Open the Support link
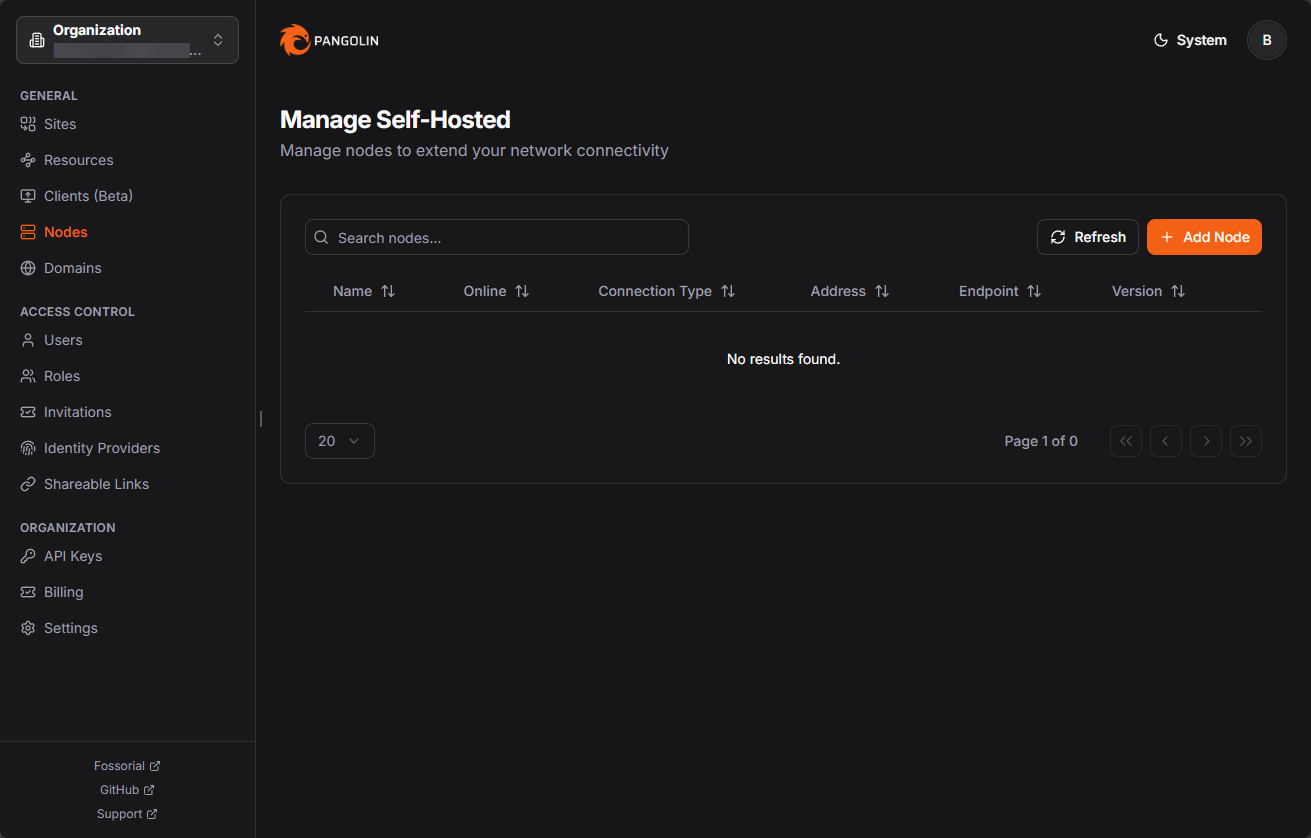Viewport: 1311px width, 838px height. 127,814
